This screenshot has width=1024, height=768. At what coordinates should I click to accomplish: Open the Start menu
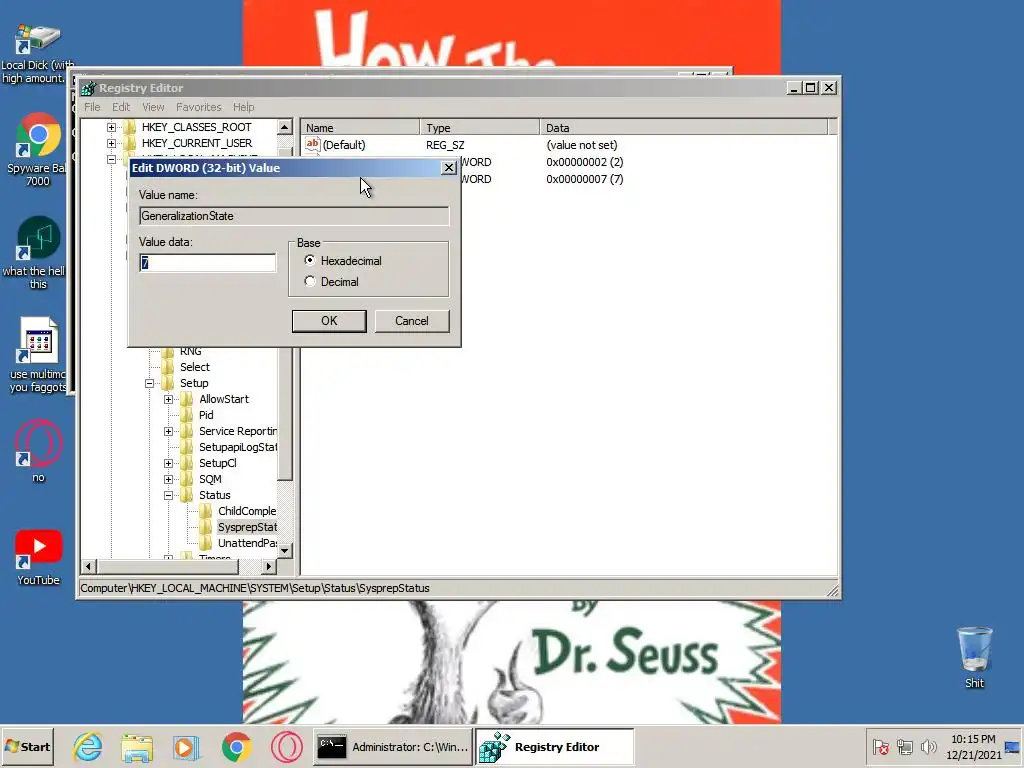click(x=27, y=746)
